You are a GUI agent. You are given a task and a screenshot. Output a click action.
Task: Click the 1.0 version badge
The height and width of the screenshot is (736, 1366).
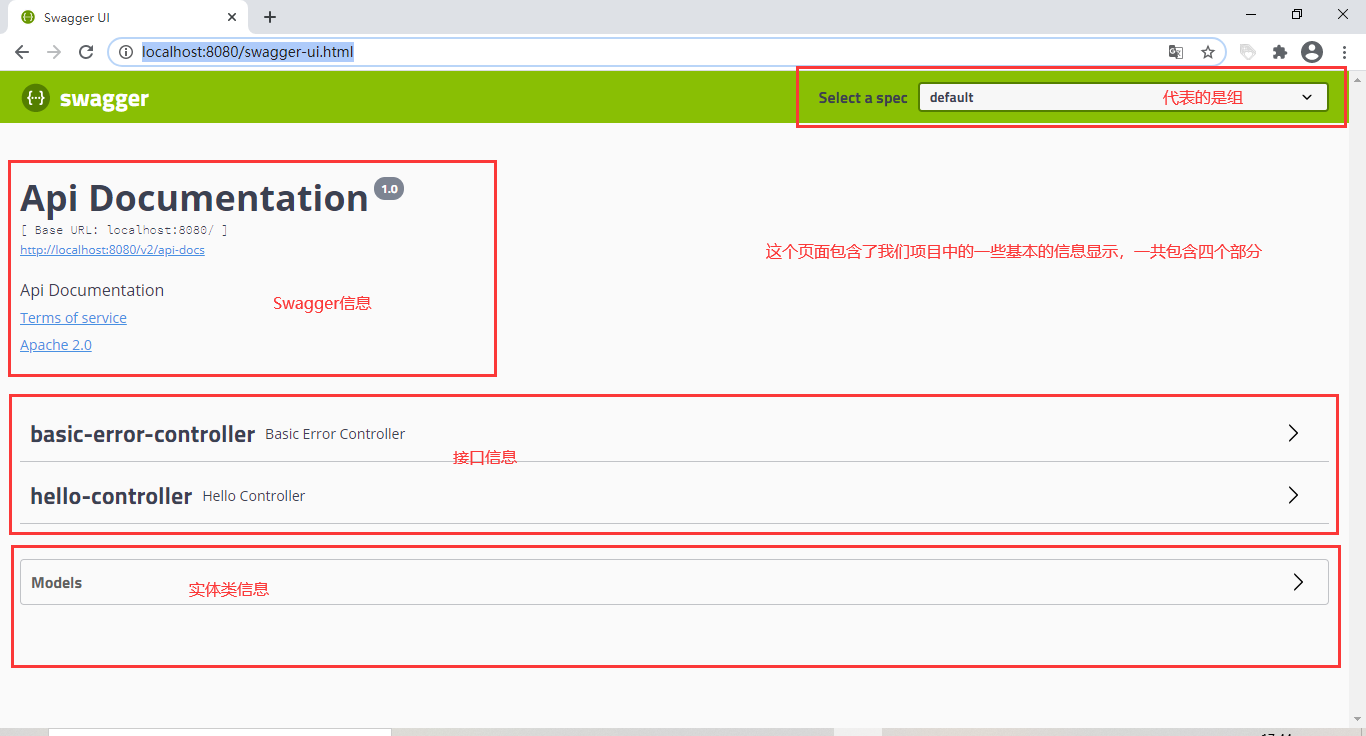coord(389,189)
